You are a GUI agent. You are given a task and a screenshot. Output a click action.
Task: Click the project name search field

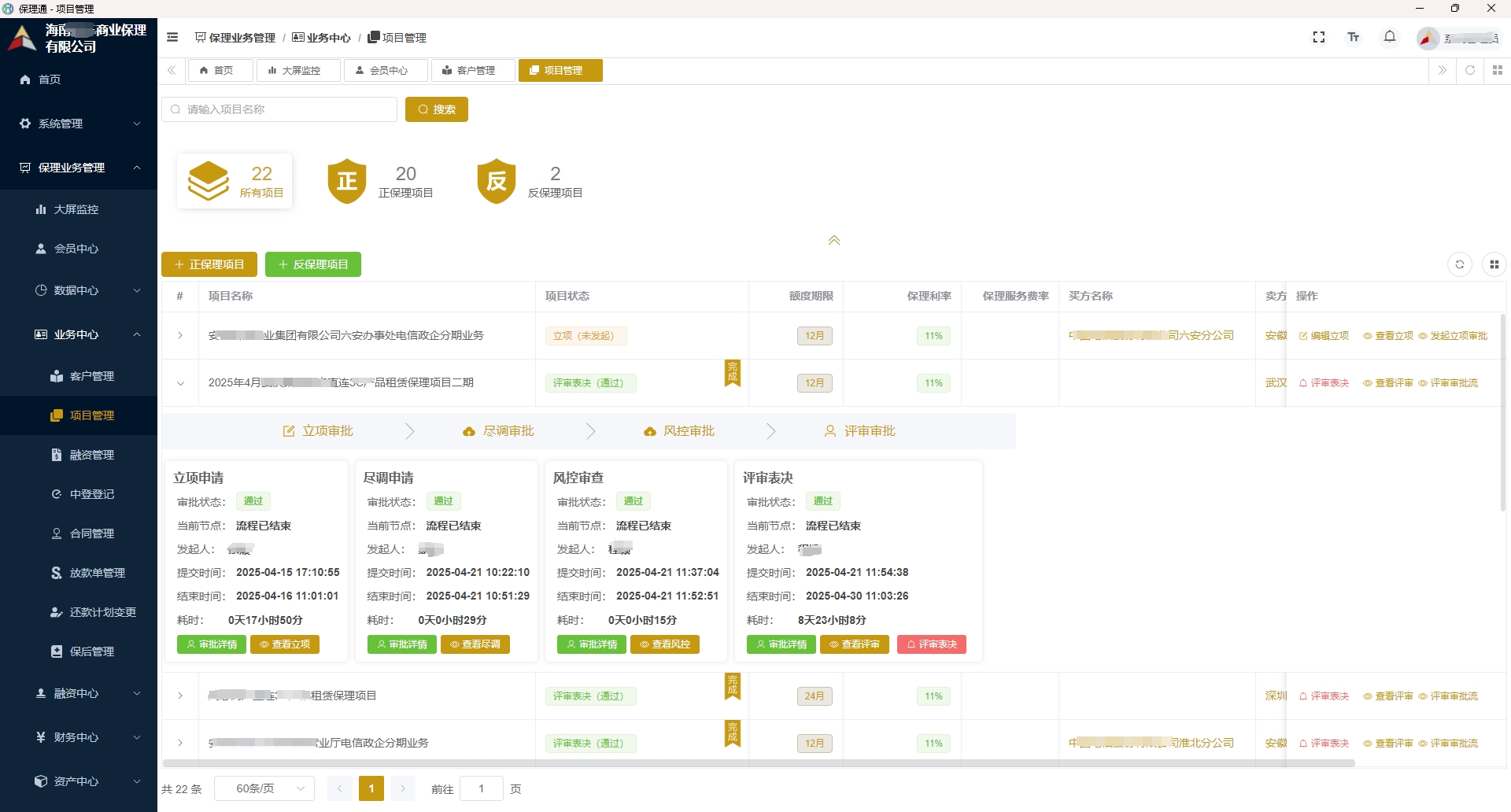click(279, 109)
